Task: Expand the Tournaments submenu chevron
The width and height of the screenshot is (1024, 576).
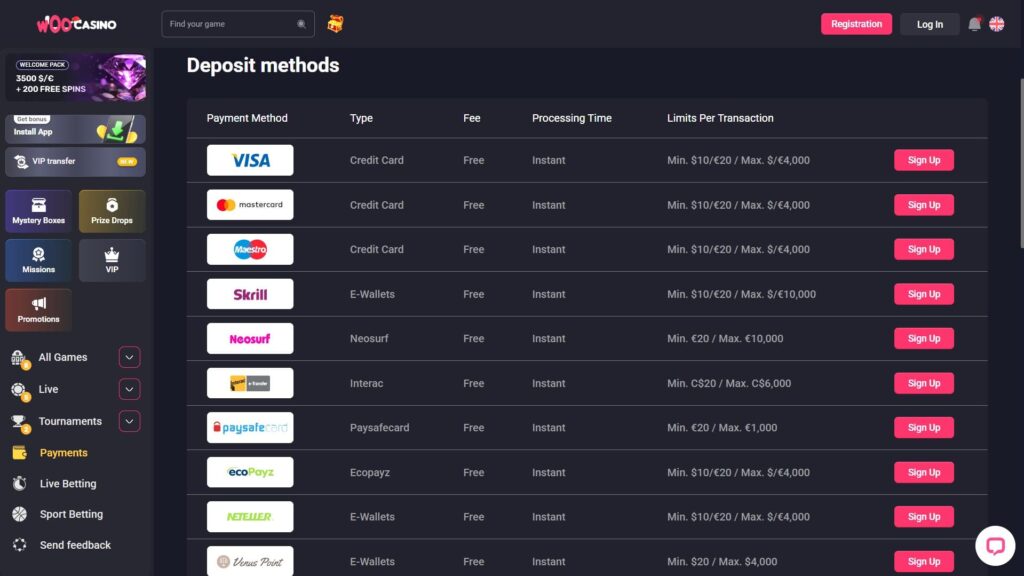Action: point(129,421)
